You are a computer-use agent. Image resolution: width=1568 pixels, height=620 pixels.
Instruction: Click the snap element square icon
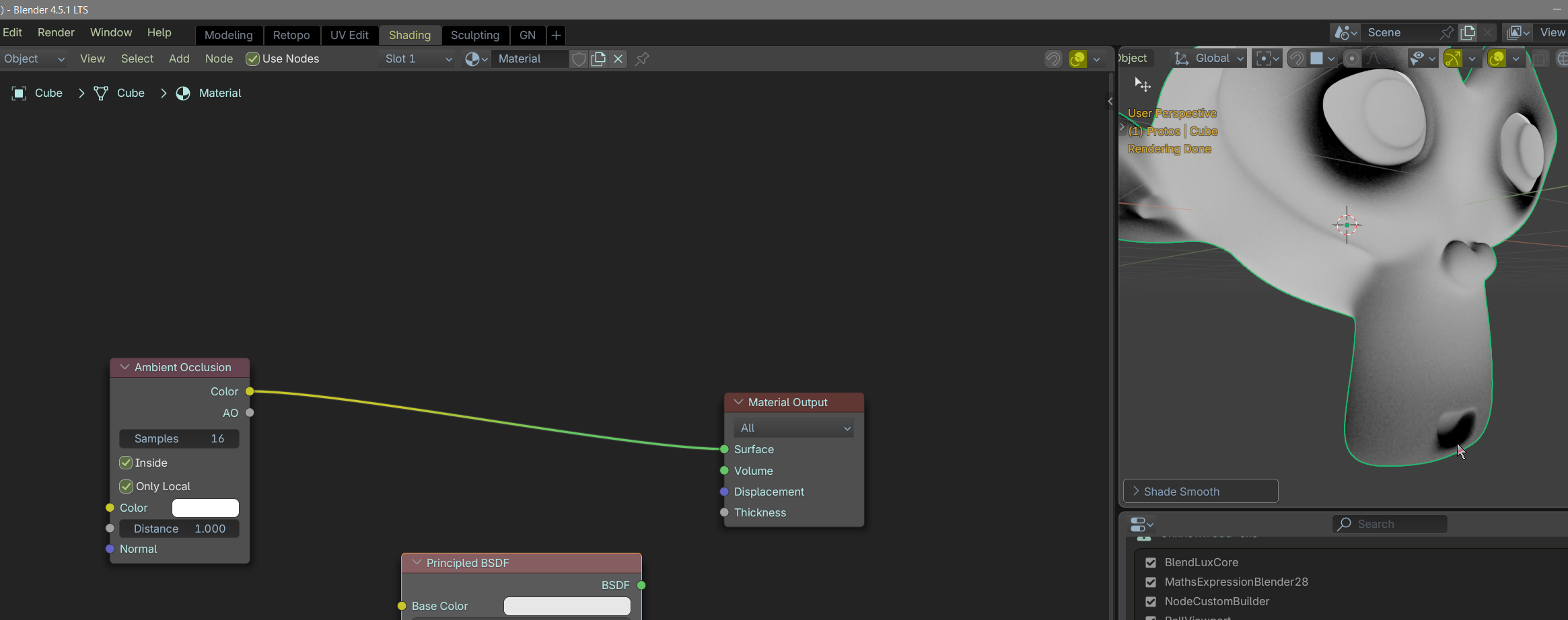pyautogui.click(x=1322, y=59)
